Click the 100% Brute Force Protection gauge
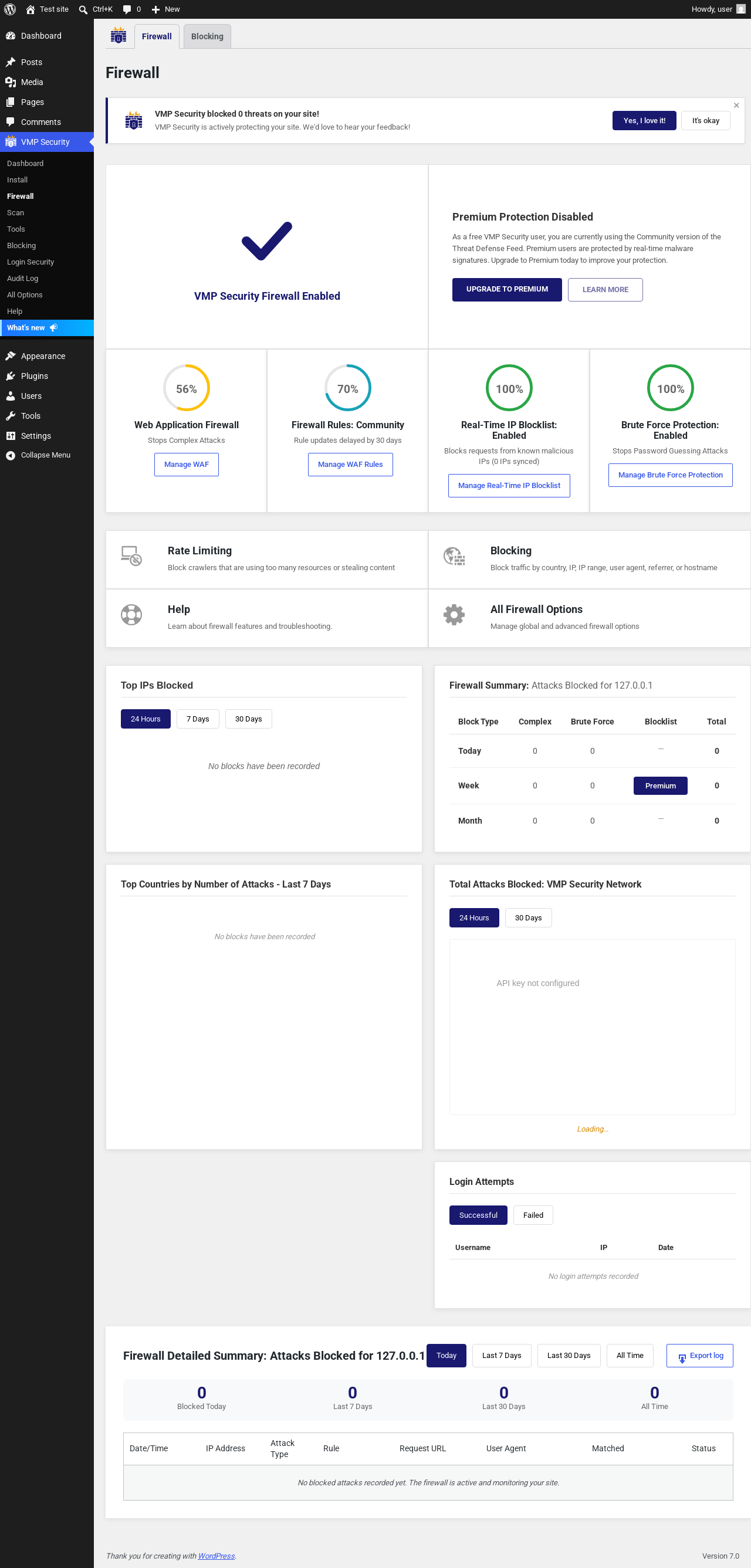Image resolution: width=751 pixels, height=1568 pixels. point(670,388)
